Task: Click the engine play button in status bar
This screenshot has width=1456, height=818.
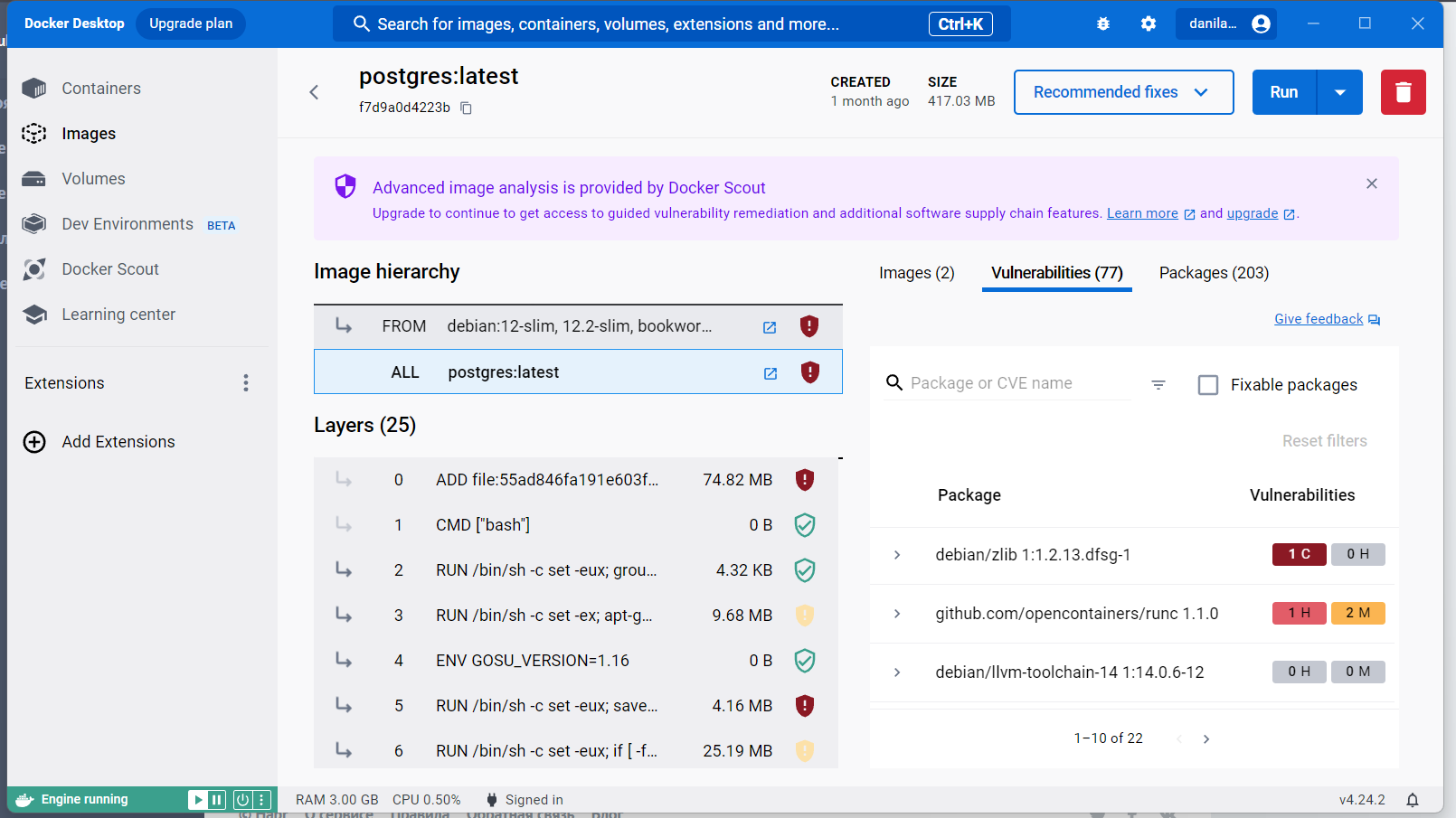Action: coord(197,800)
